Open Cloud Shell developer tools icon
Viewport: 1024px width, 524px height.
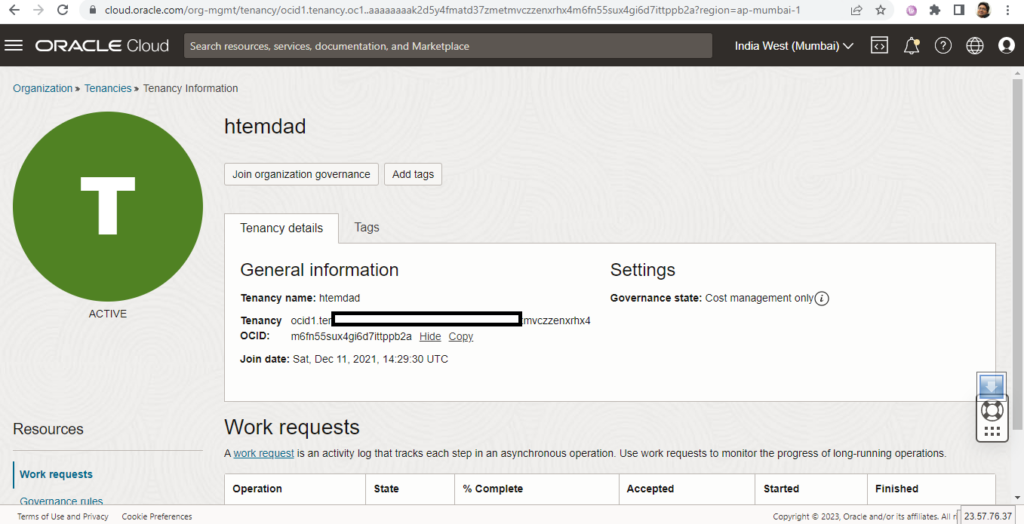click(879, 46)
